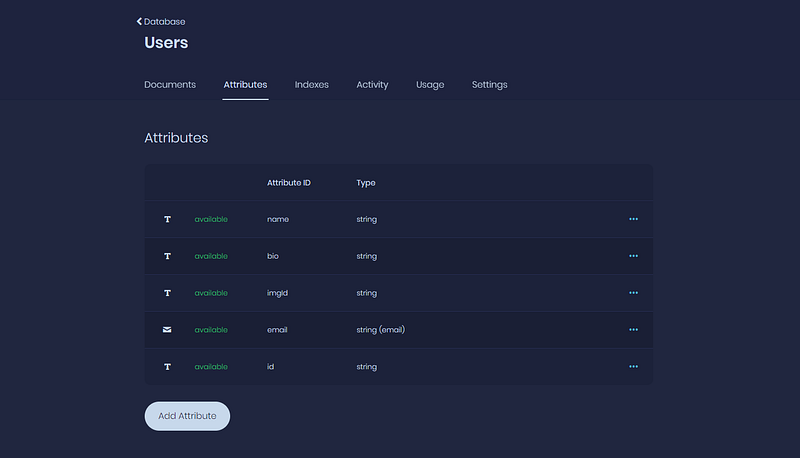Click the 'available' status in imgId row
Screen dimensions: 800x458
(211, 293)
